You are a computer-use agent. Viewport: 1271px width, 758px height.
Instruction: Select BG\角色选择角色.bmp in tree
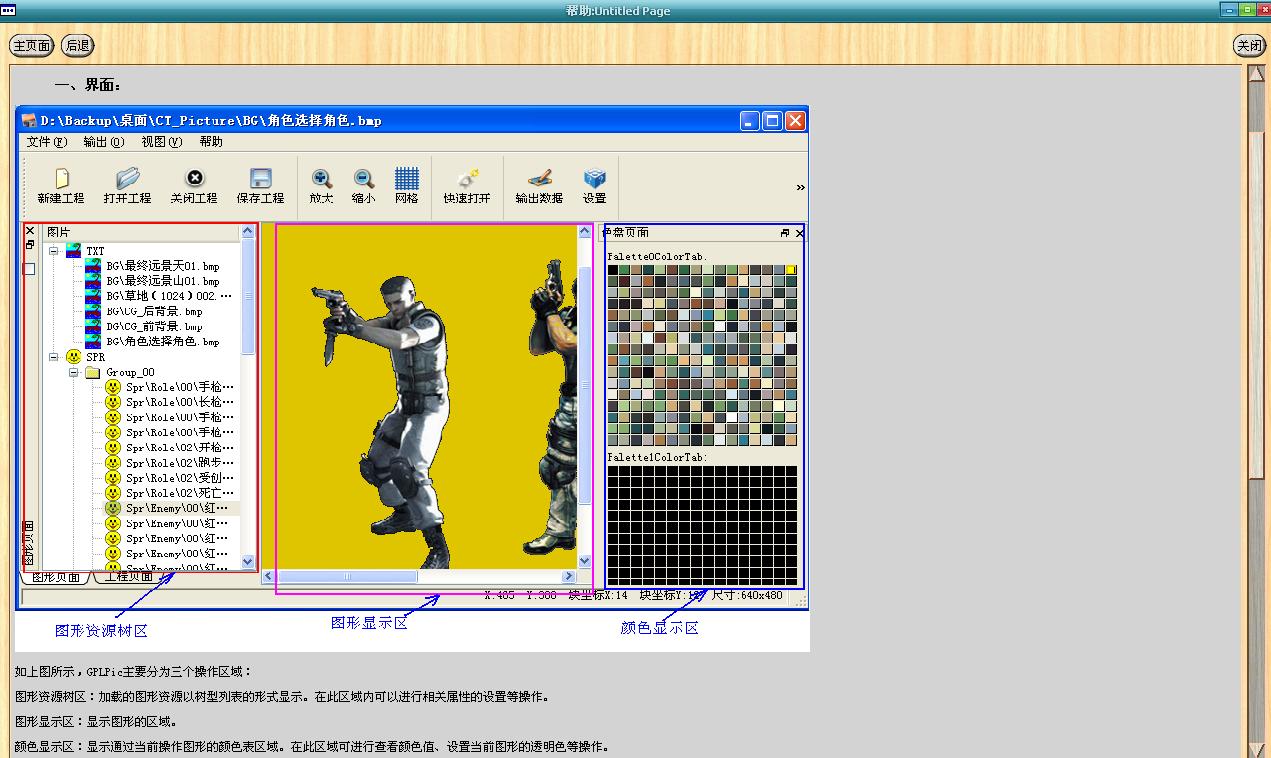163,342
